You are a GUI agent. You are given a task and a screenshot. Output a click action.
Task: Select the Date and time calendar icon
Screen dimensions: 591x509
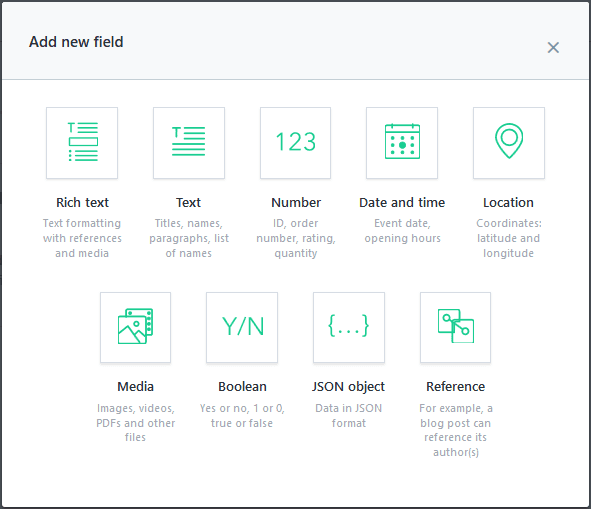[x=402, y=143]
